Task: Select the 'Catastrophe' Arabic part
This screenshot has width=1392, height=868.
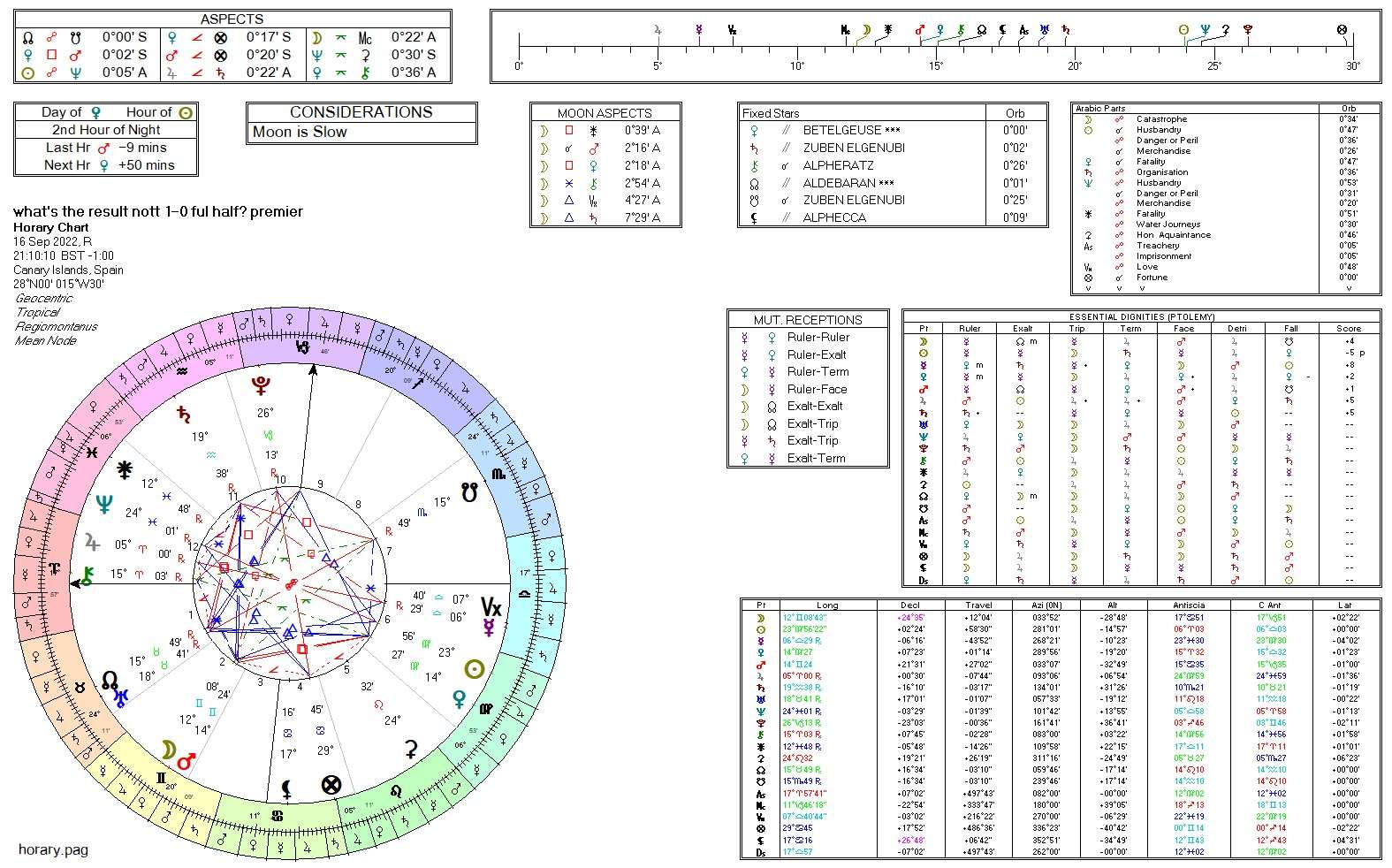Action: [x=1161, y=119]
